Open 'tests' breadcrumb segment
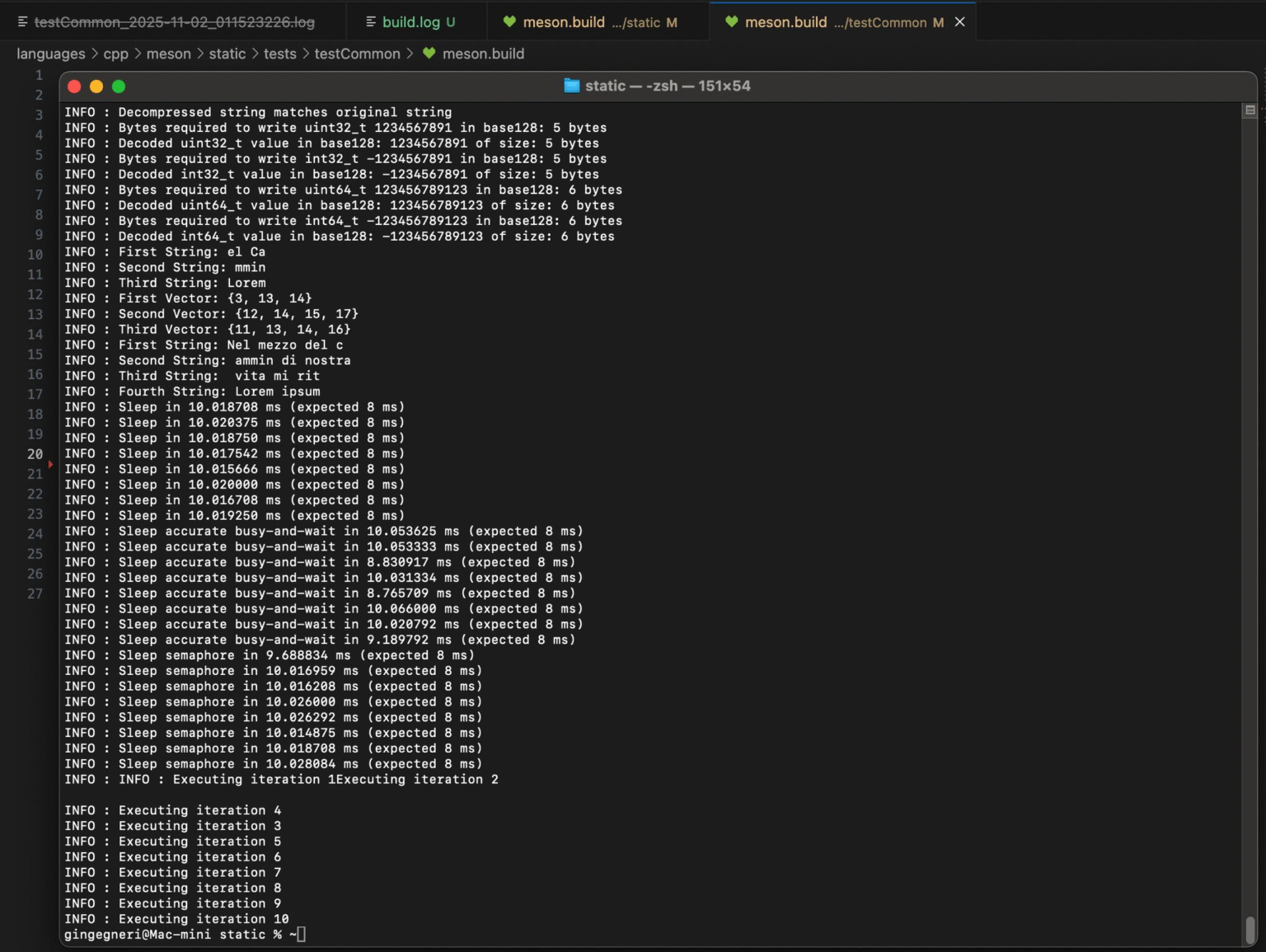 pos(280,54)
